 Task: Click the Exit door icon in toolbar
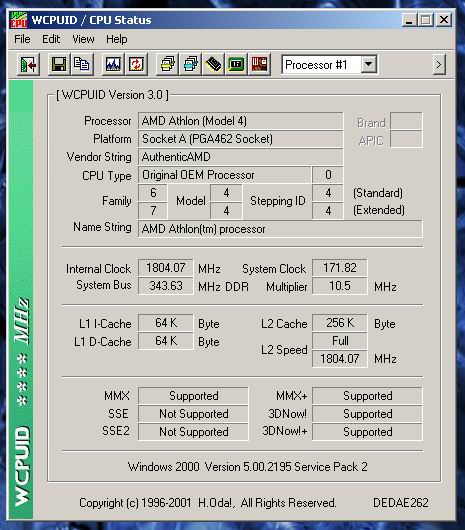pyautogui.click(x=28, y=64)
